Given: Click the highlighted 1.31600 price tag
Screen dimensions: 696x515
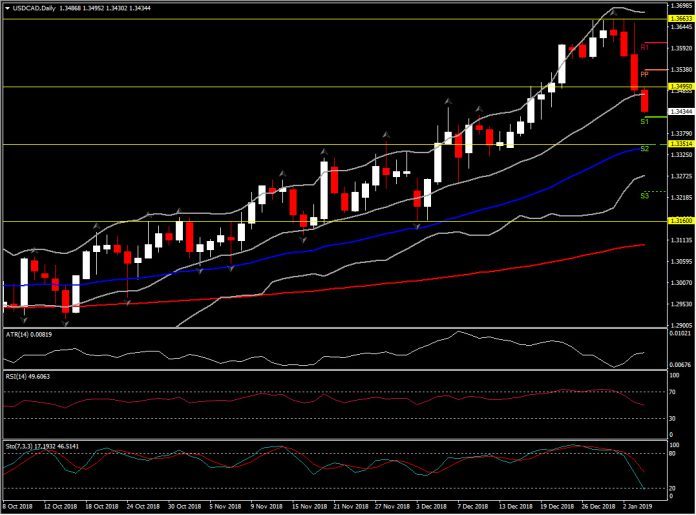Looking at the screenshot, I should (681, 221).
